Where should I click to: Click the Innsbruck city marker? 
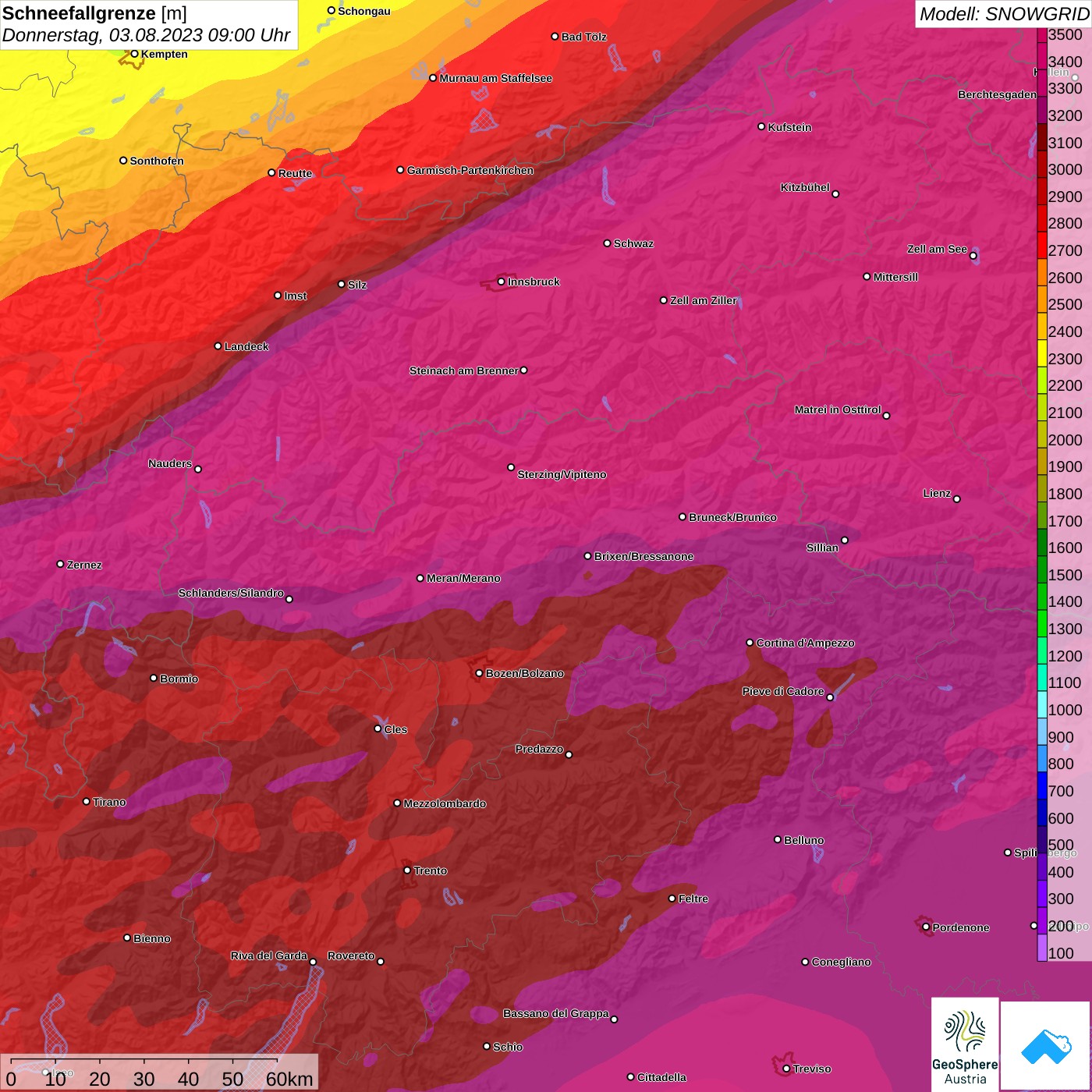point(501,282)
